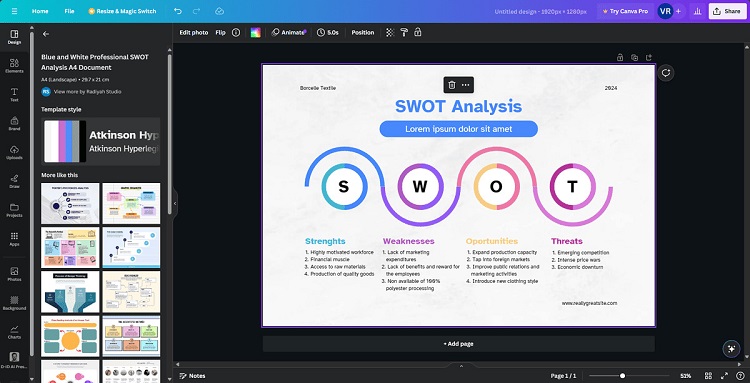Open the transparency checkerboard icon

[390, 33]
